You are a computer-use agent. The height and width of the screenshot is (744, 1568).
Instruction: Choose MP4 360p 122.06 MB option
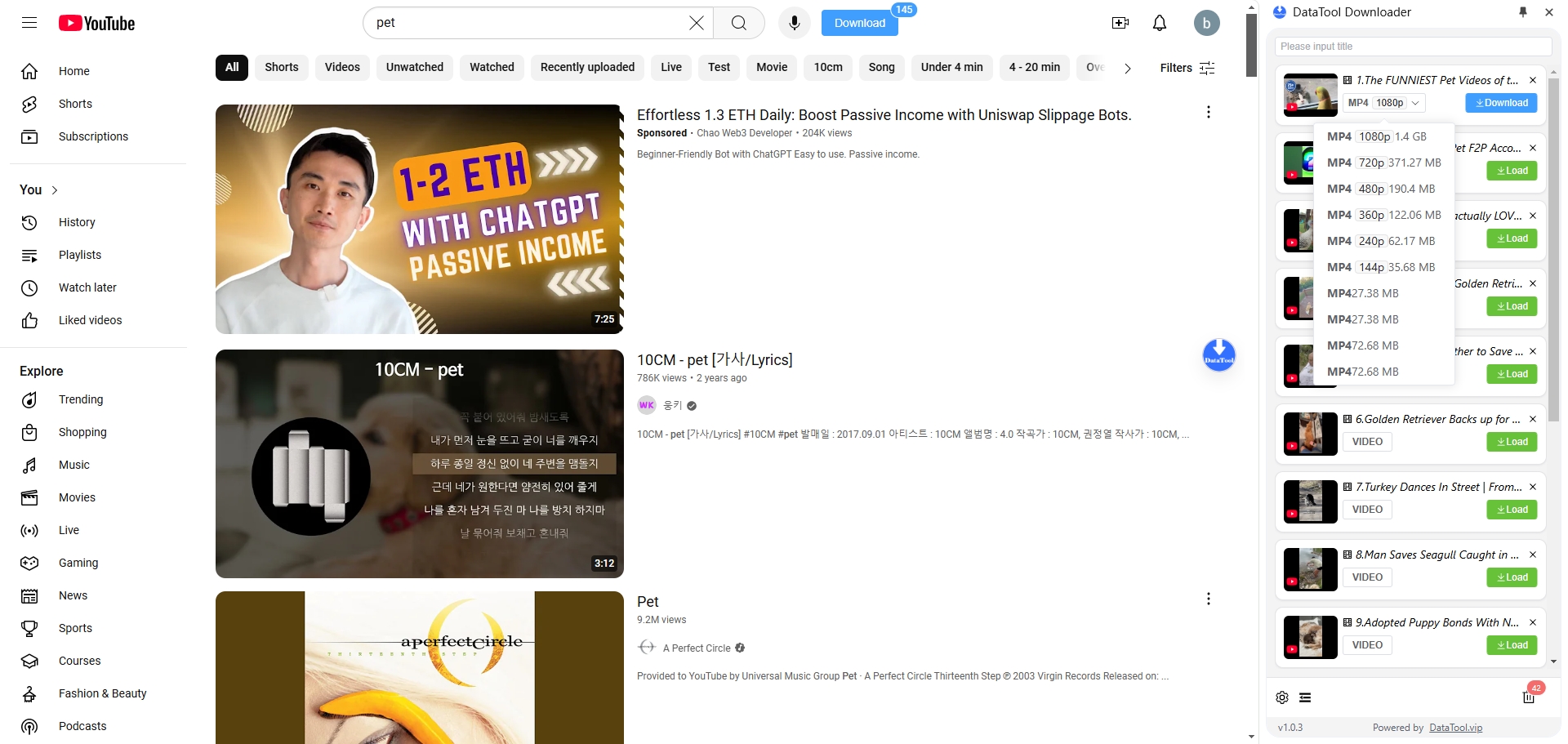click(1384, 215)
